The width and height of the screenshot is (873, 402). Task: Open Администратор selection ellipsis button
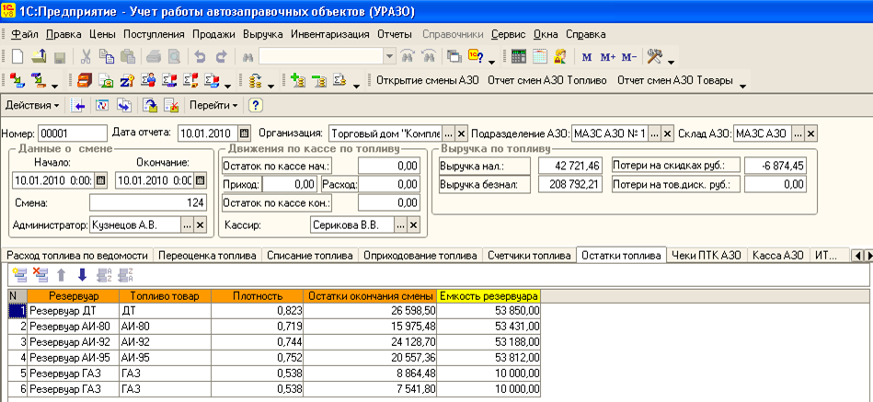(x=188, y=225)
